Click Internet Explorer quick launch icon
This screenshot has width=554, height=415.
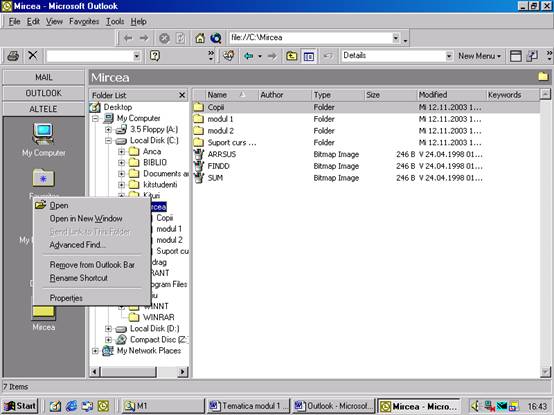click(71, 406)
